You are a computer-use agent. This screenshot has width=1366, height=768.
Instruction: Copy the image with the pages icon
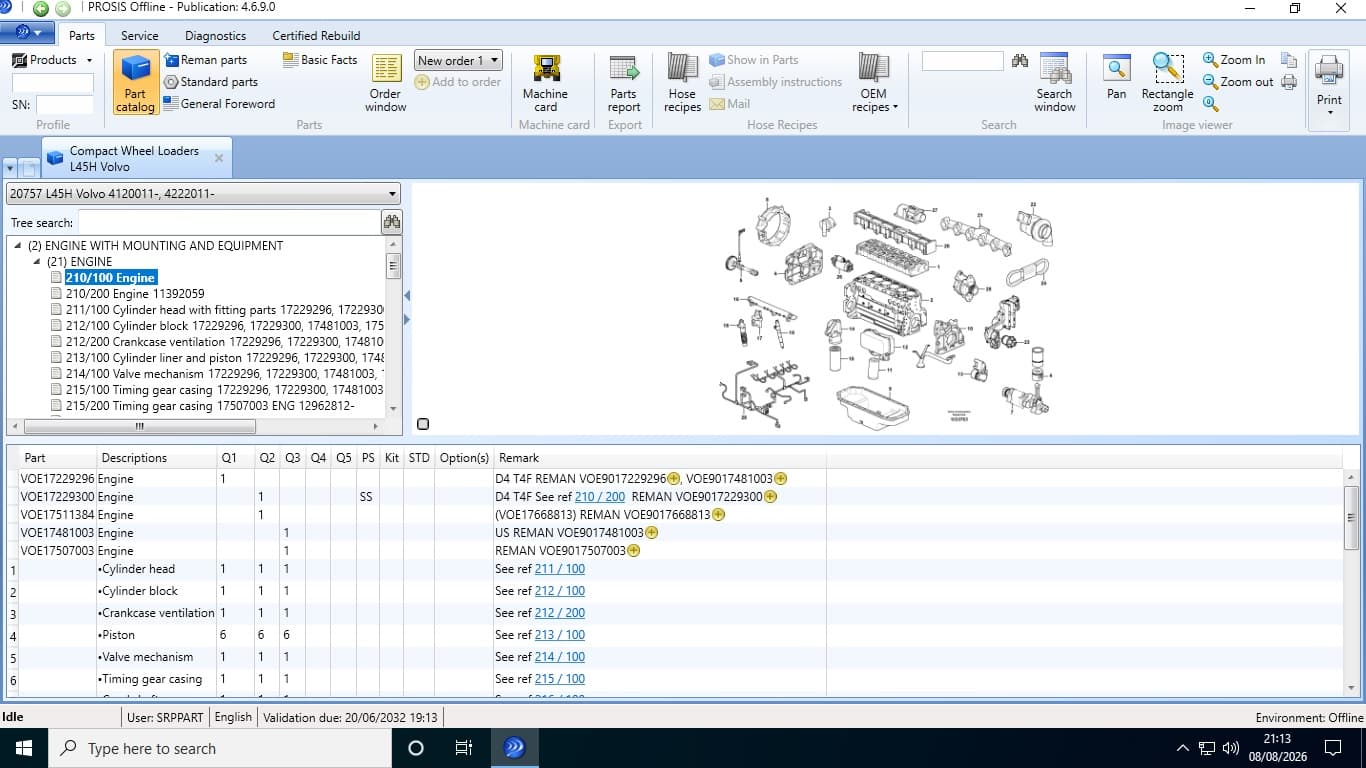[1289, 60]
